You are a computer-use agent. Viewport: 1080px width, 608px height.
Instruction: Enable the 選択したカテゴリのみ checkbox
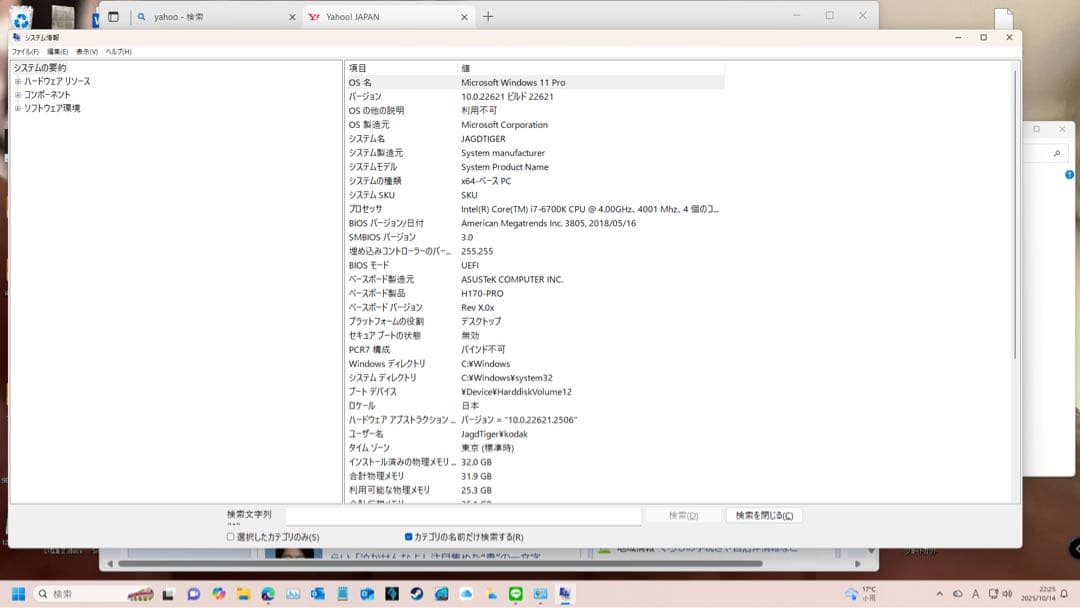[x=228, y=537]
